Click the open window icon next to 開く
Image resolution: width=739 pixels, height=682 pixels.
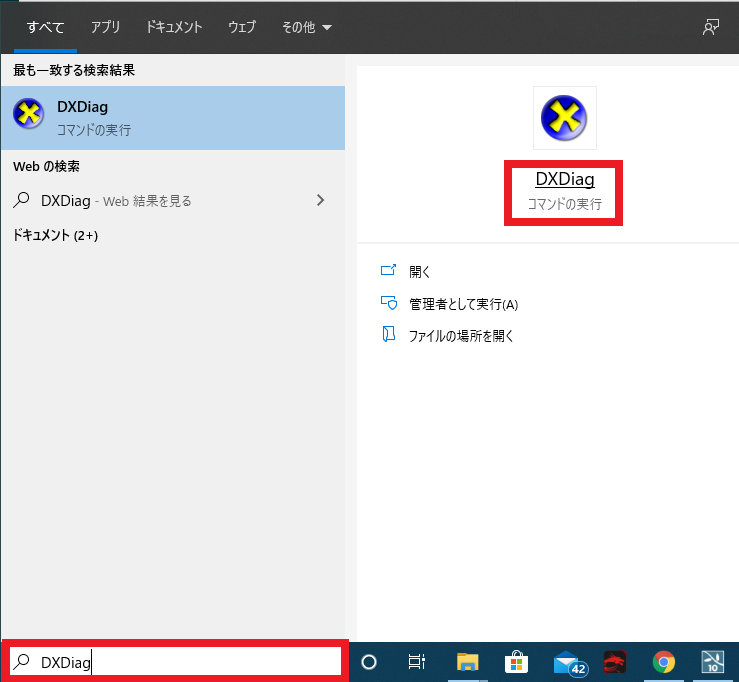(x=388, y=270)
